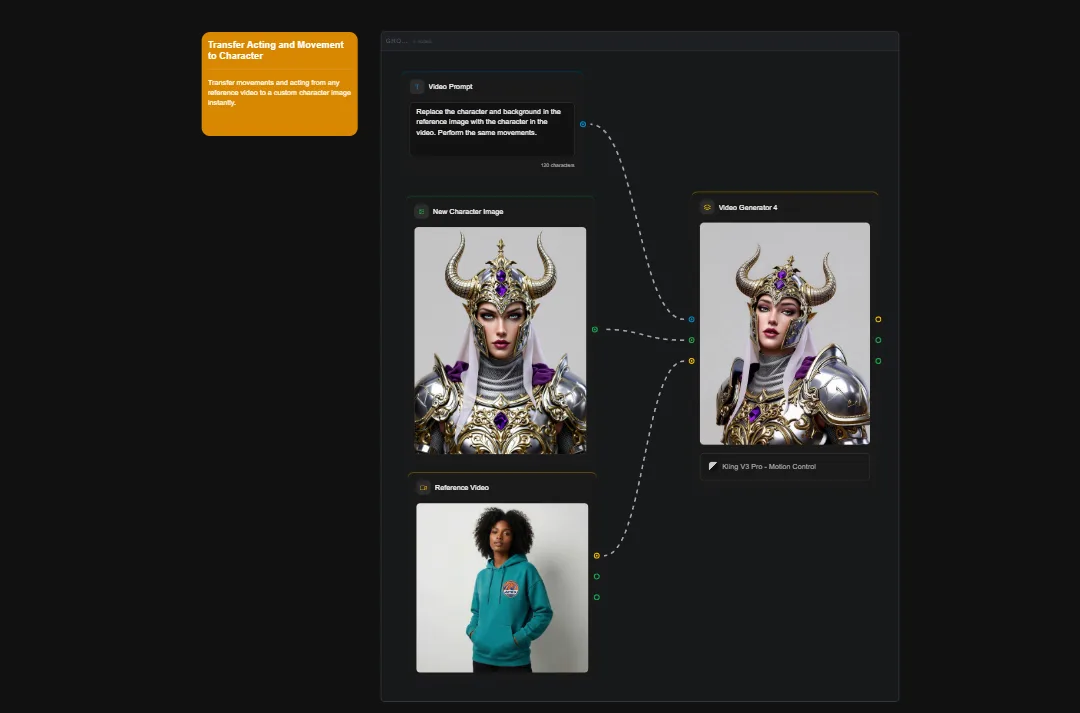Click the green output port on Video Generator 4

click(878, 339)
